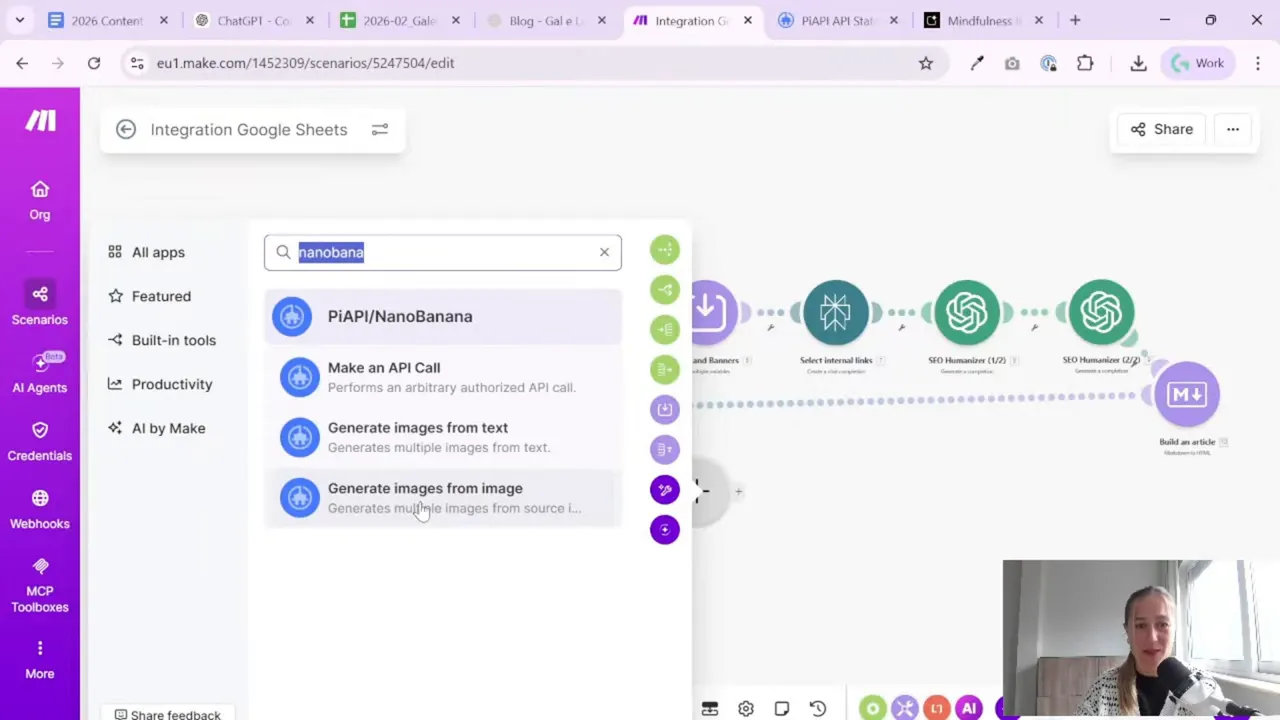Click the app search field with nanobana
Image resolution: width=1280 pixels, height=720 pixels.
(442, 252)
